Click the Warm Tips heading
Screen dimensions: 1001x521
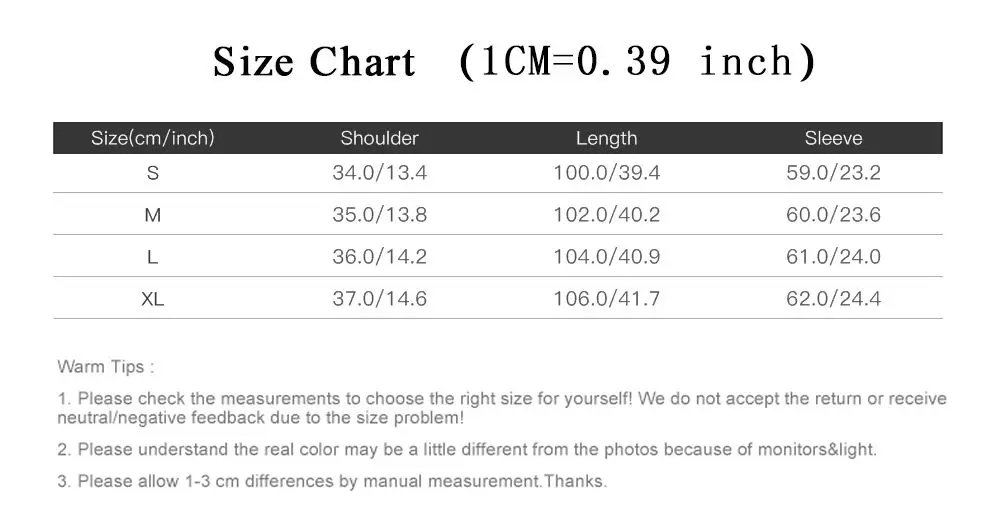pos(105,367)
